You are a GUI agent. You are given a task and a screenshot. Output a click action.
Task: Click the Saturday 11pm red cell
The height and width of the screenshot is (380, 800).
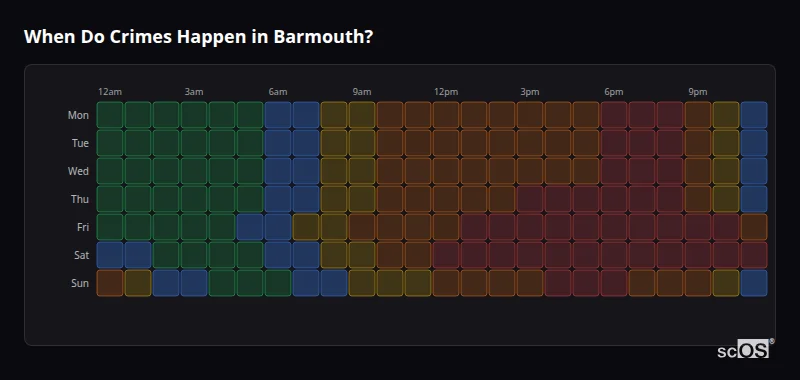754,255
